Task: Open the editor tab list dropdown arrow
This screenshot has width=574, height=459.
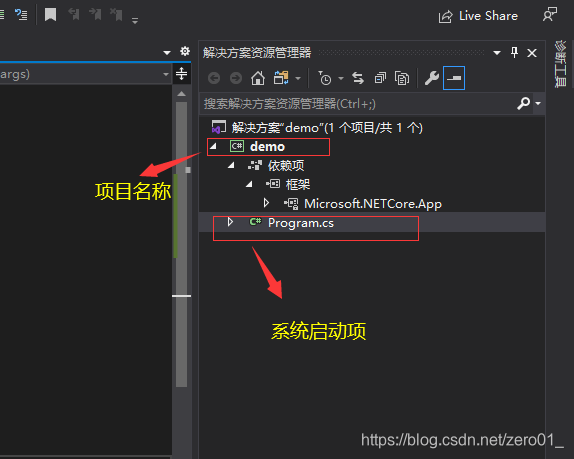Action: point(167,53)
